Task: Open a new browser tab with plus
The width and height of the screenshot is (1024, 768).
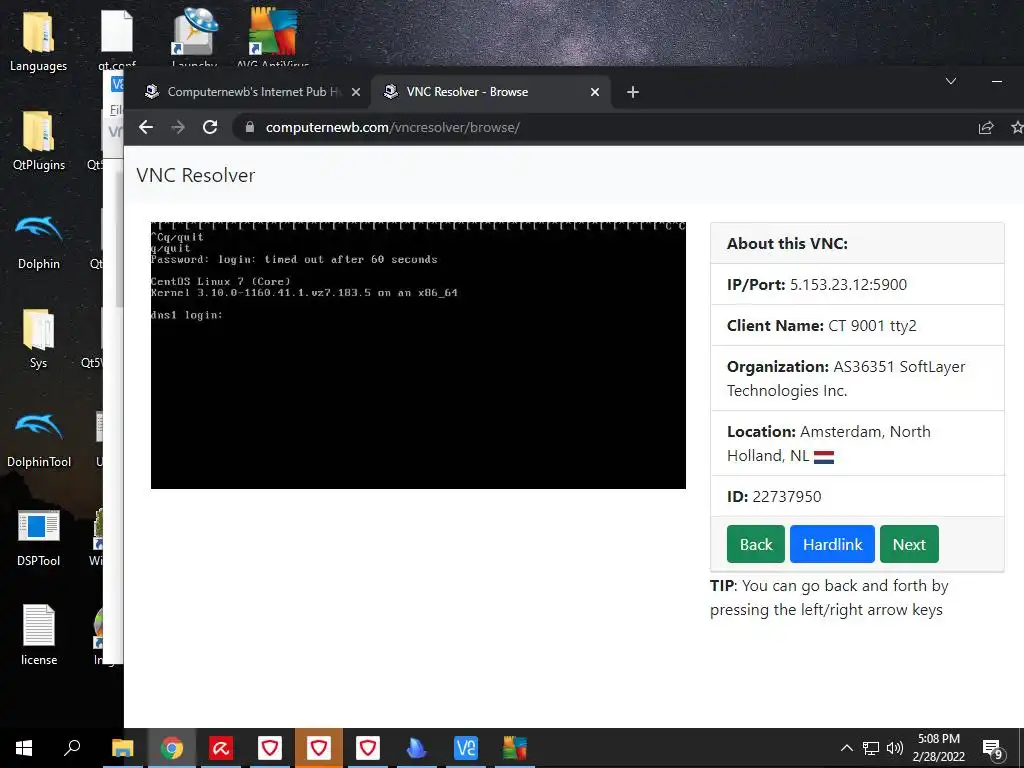Action: pyautogui.click(x=633, y=92)
